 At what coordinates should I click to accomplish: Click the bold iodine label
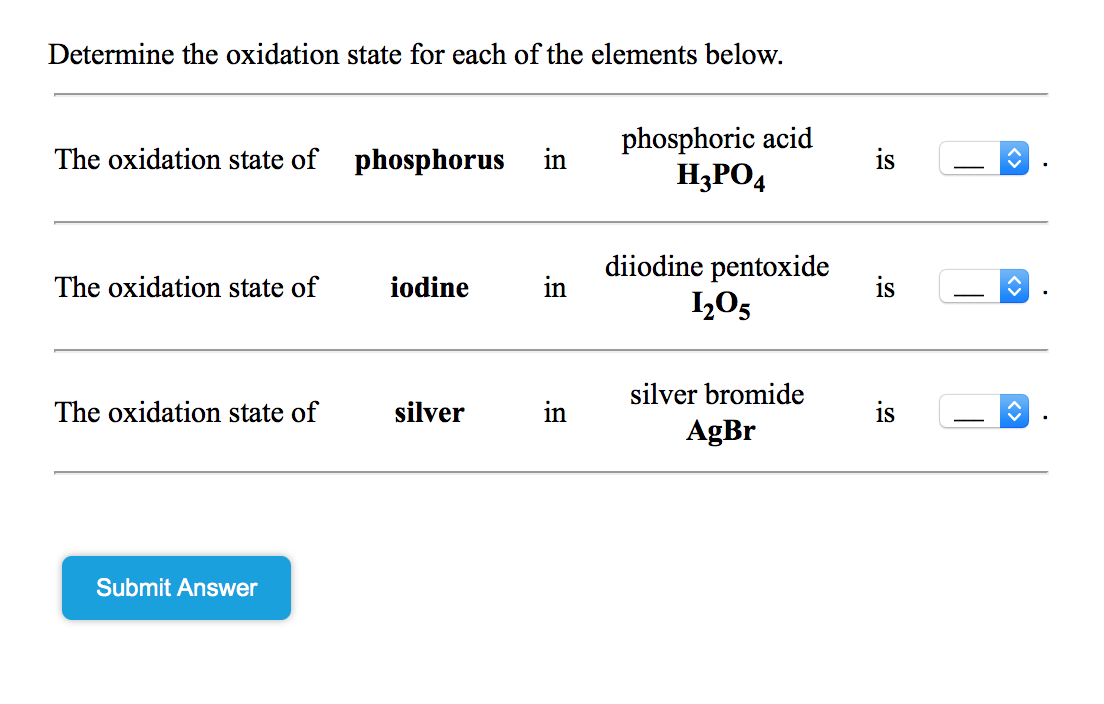429,288
